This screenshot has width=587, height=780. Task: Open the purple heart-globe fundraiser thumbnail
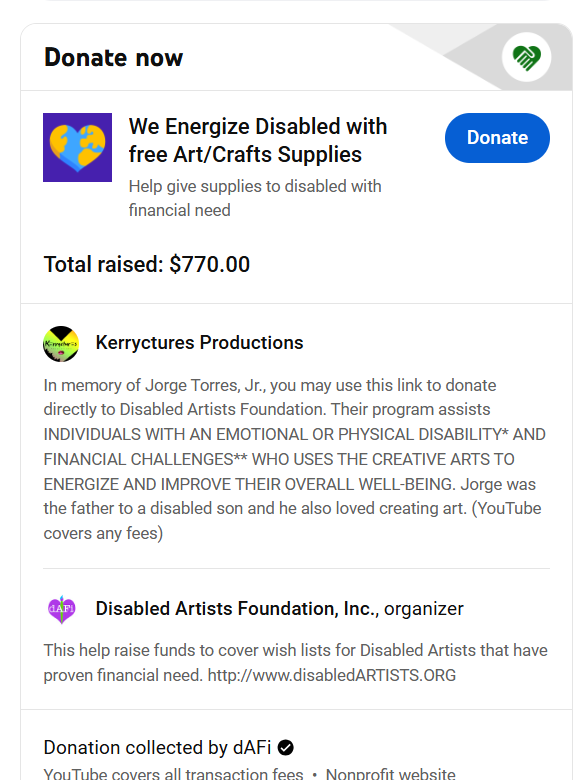pyautogui.click(x=77, y=147)
